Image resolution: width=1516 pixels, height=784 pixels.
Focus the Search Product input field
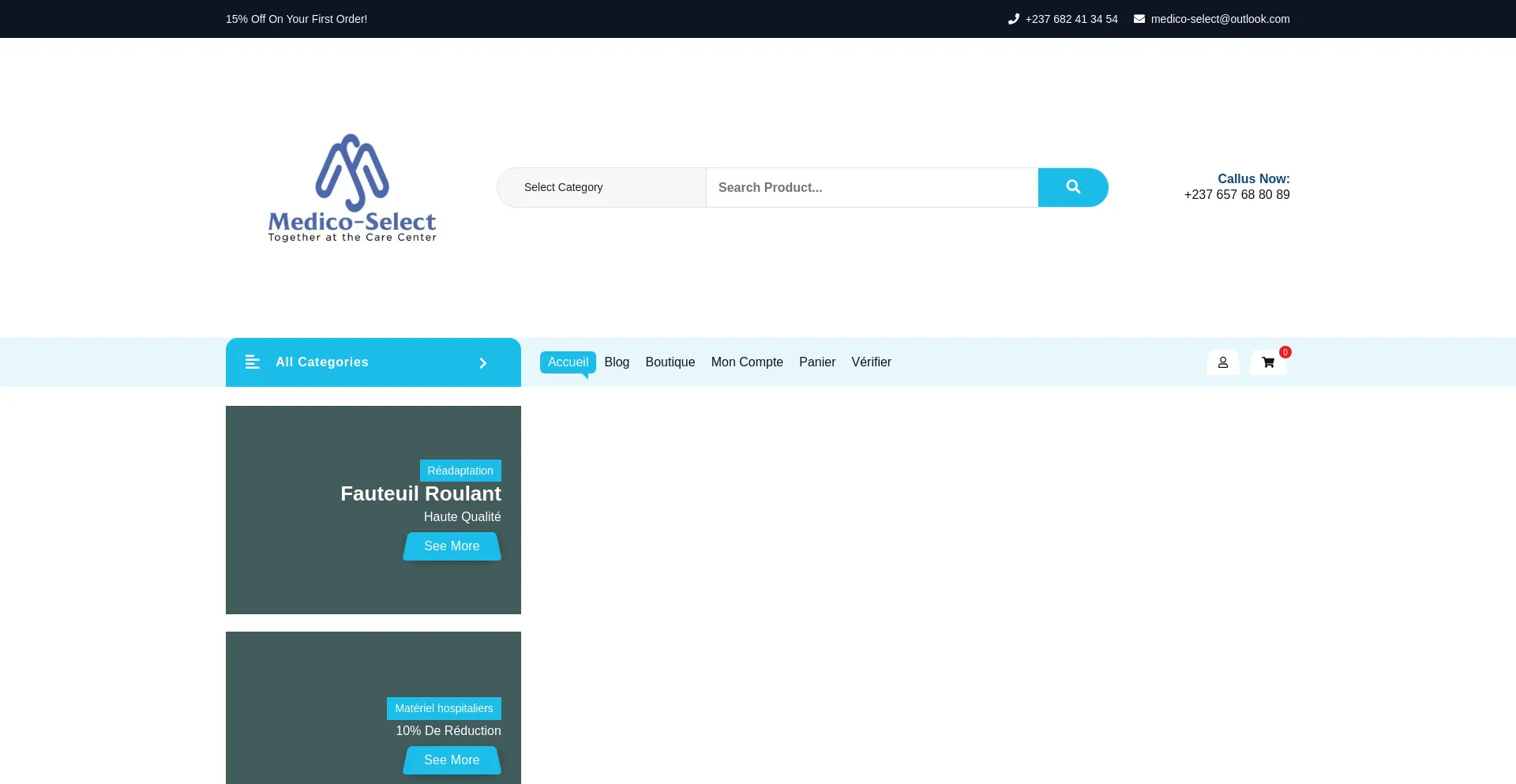(x=872, y=187)
